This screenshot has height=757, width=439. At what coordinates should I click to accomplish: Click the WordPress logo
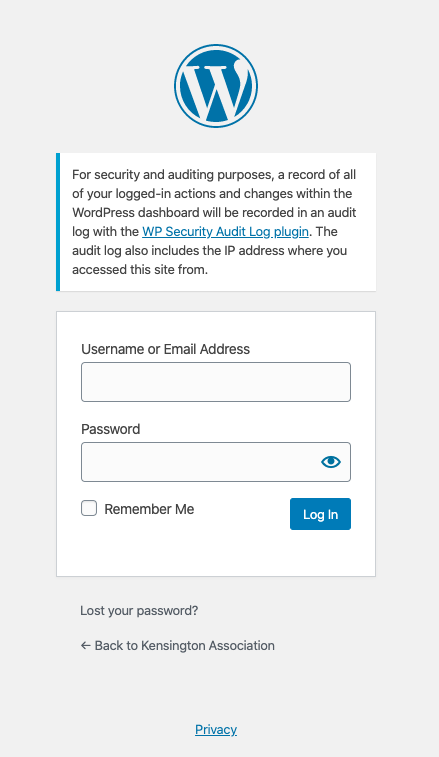(x=216, y=86)
